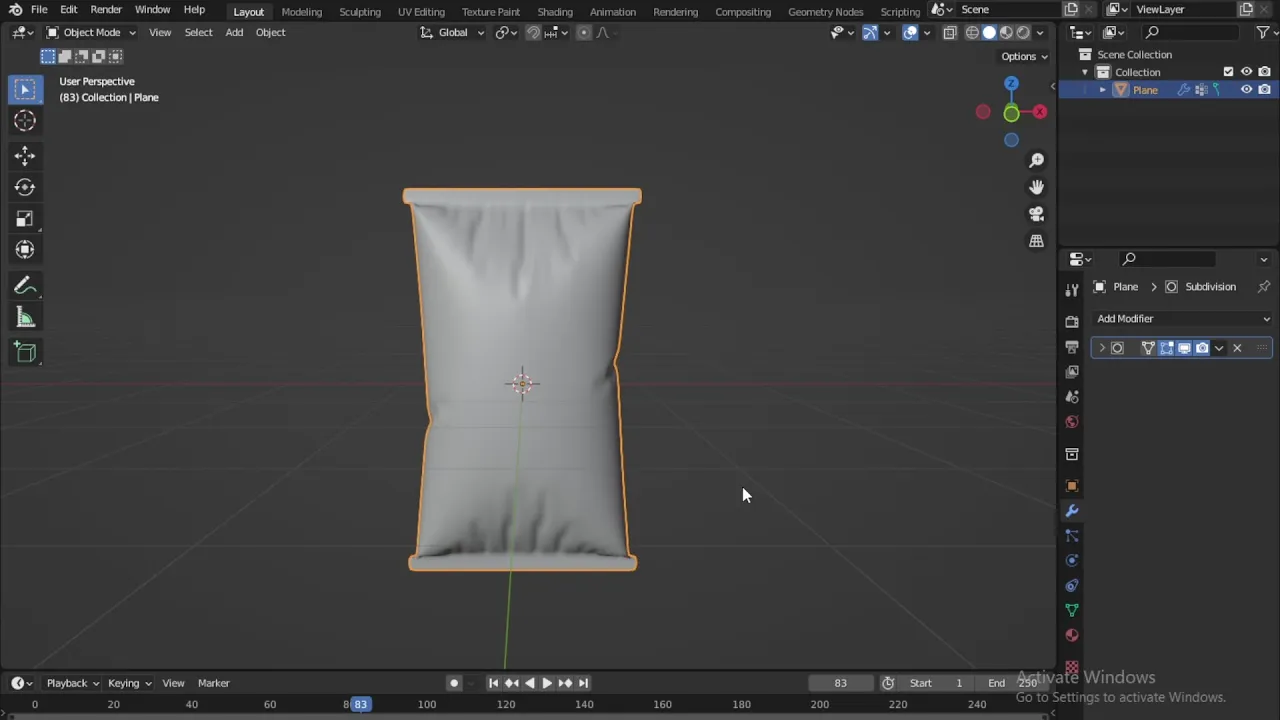
Task: Select the Cursor tool in the toolbar
Action: pyautogui.click(x=25, y=121)
